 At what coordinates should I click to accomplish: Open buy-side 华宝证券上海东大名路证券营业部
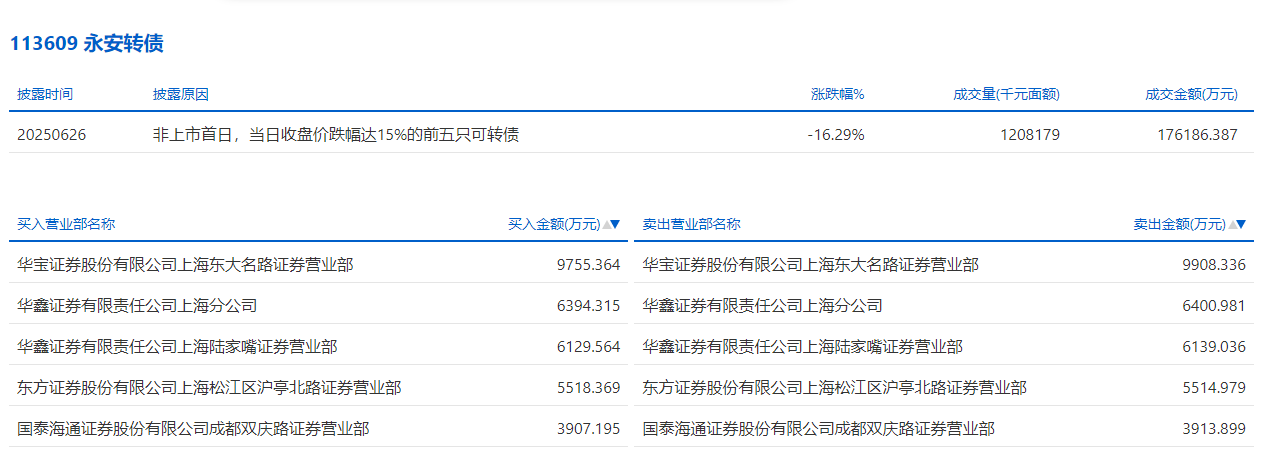pyautogui.click(x=185, y=265)
